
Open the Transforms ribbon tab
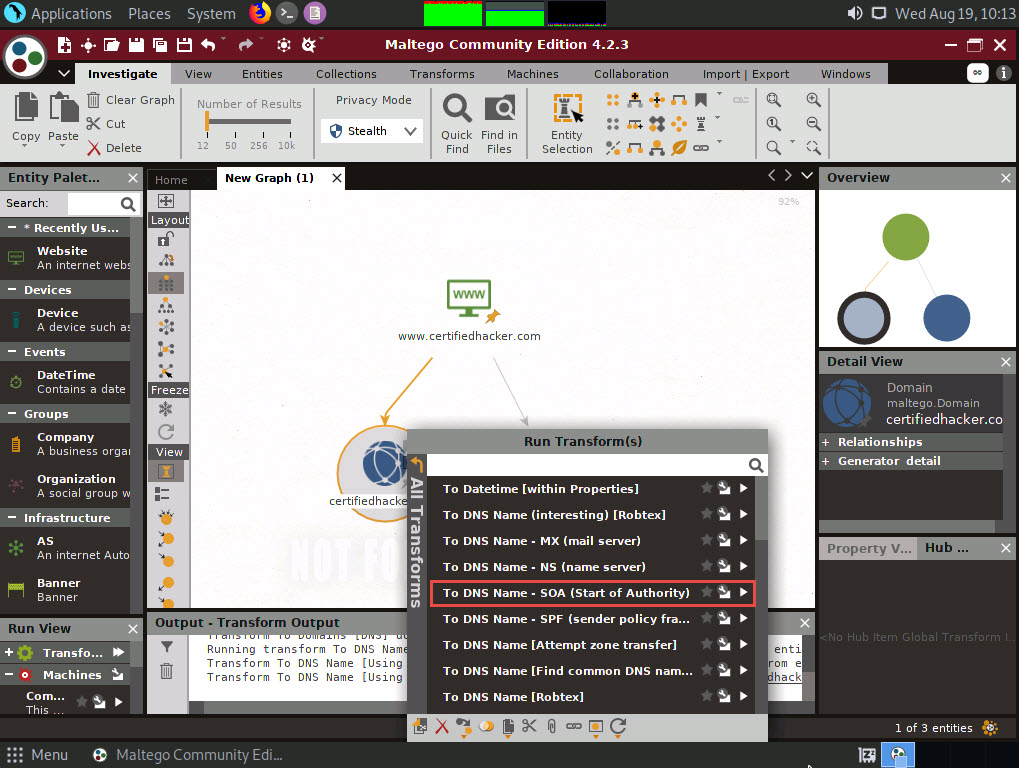(x=442, y=74)
